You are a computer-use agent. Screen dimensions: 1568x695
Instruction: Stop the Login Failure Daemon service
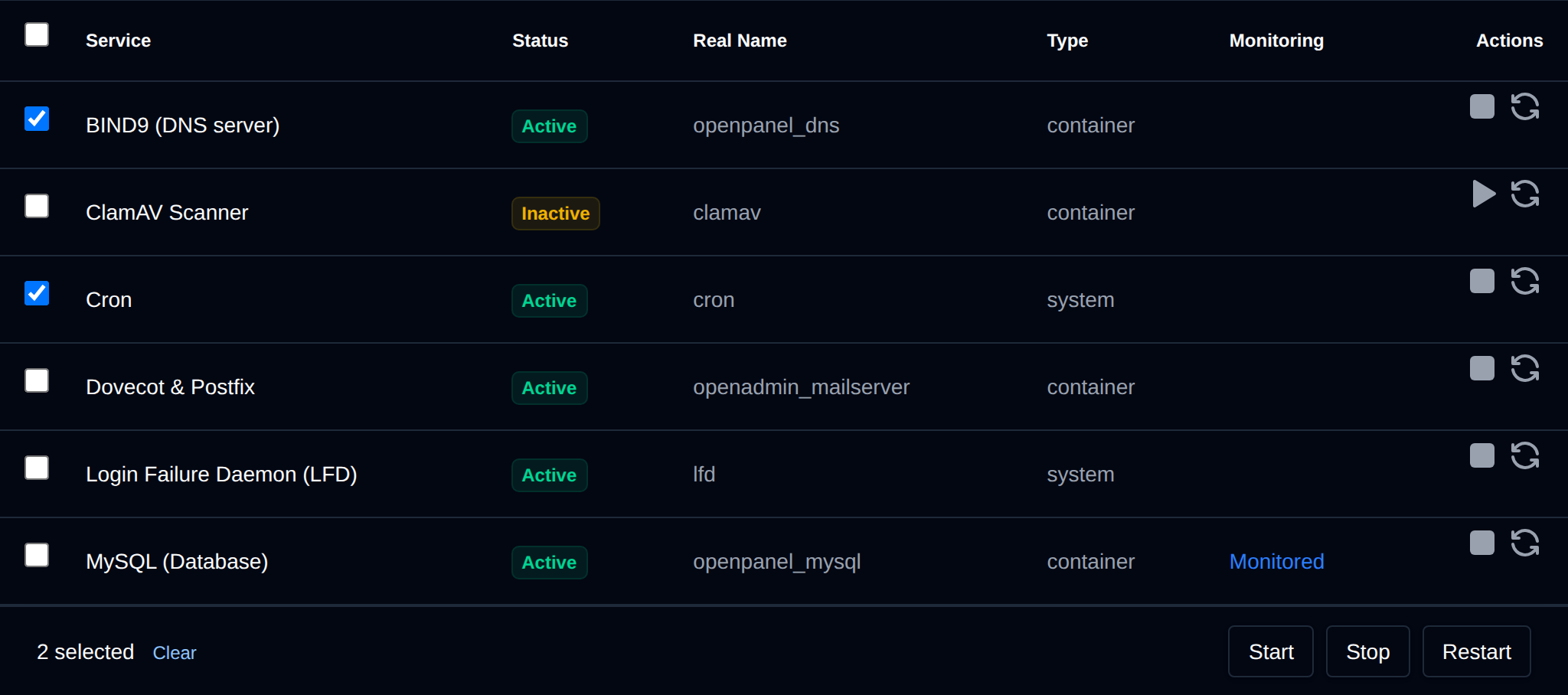[x=1481, y=455]
